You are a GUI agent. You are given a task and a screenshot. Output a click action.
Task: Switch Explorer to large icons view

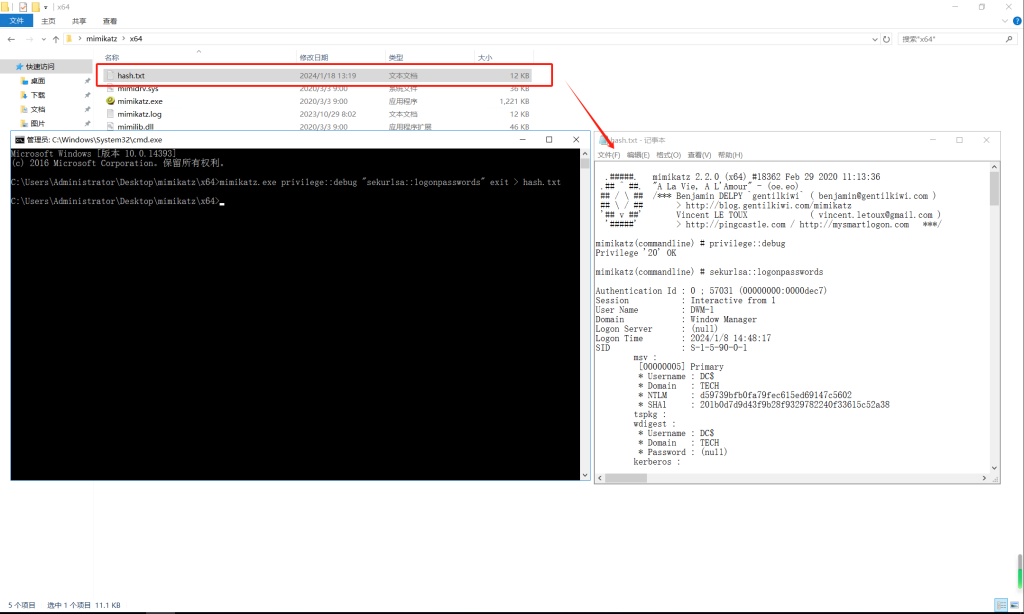1014,606
